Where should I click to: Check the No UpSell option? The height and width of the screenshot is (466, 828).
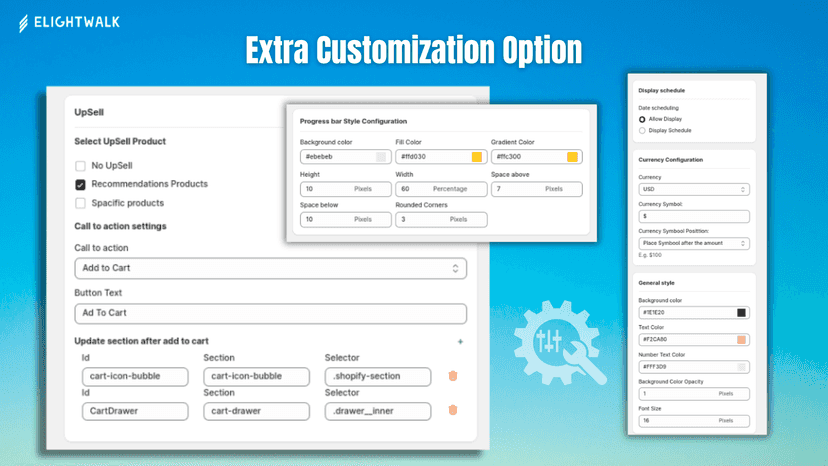click(x=80, y=166)
